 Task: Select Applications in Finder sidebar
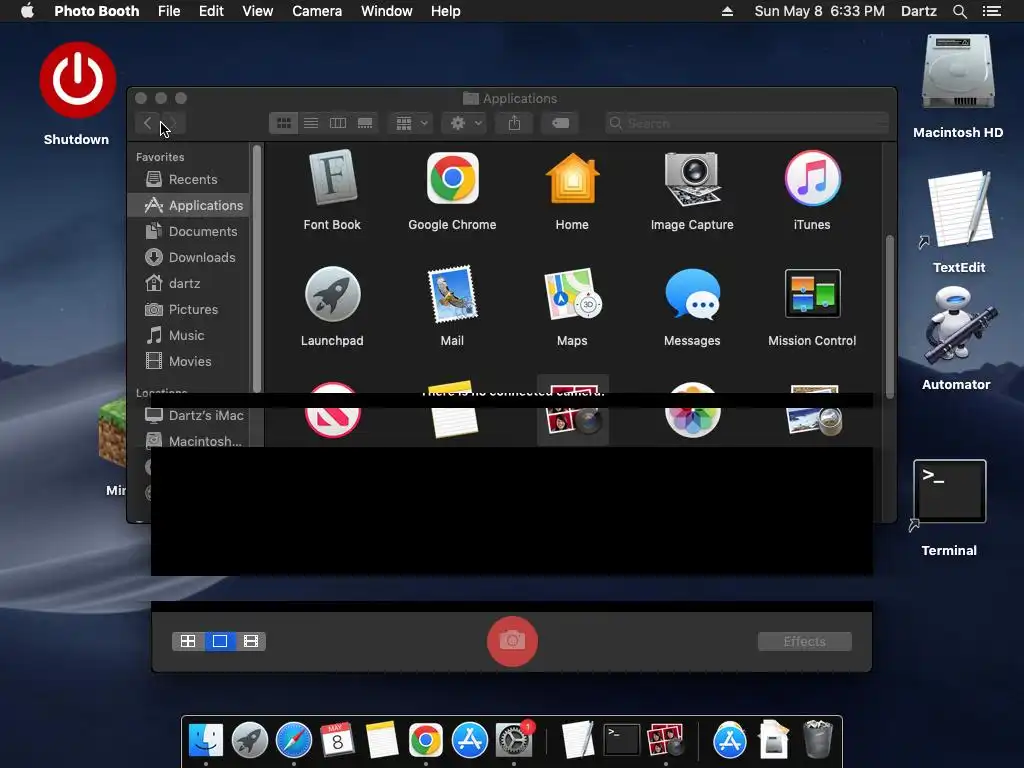(x=188, y=205)
